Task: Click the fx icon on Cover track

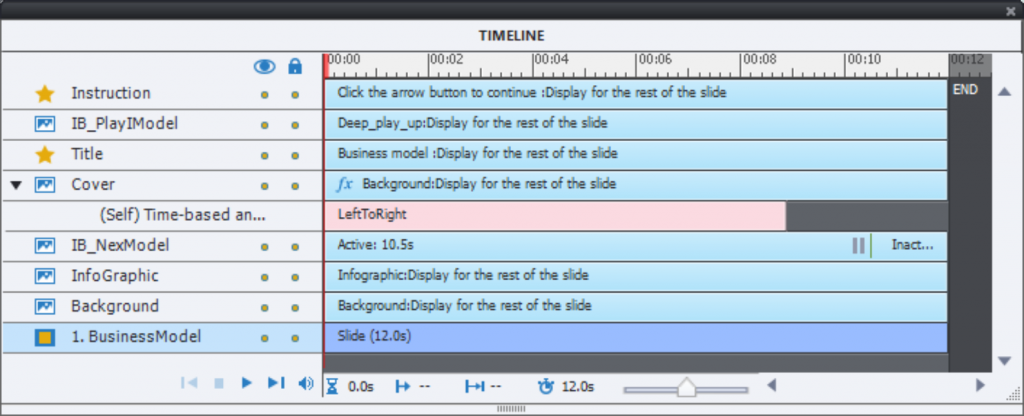Action: click(346, 185)
